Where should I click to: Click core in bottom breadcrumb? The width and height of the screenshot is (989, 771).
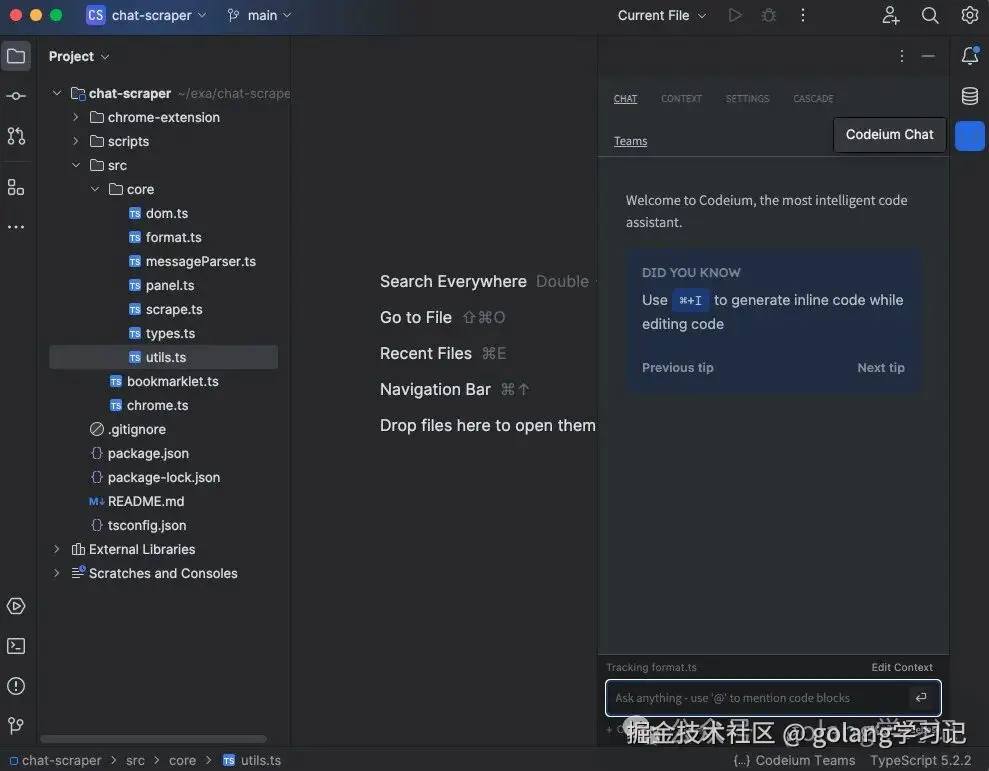[182, 760]
